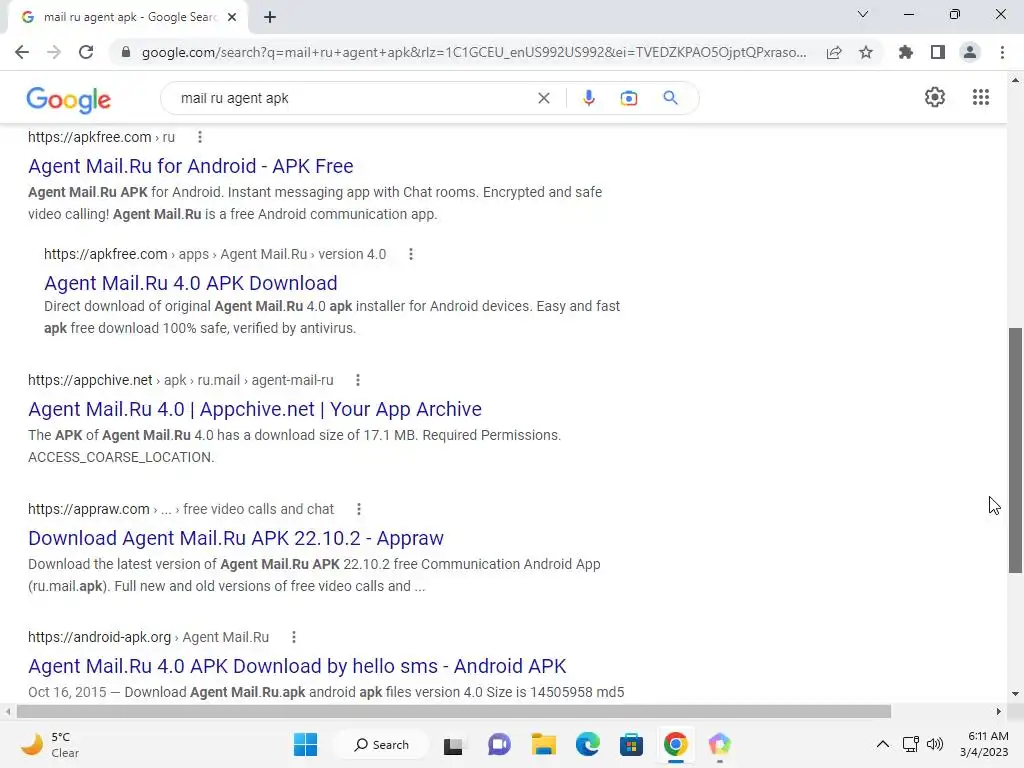This screenshot has height=768, width=1024.
Task: Go to Google home via logo
Action: [69, 99]
